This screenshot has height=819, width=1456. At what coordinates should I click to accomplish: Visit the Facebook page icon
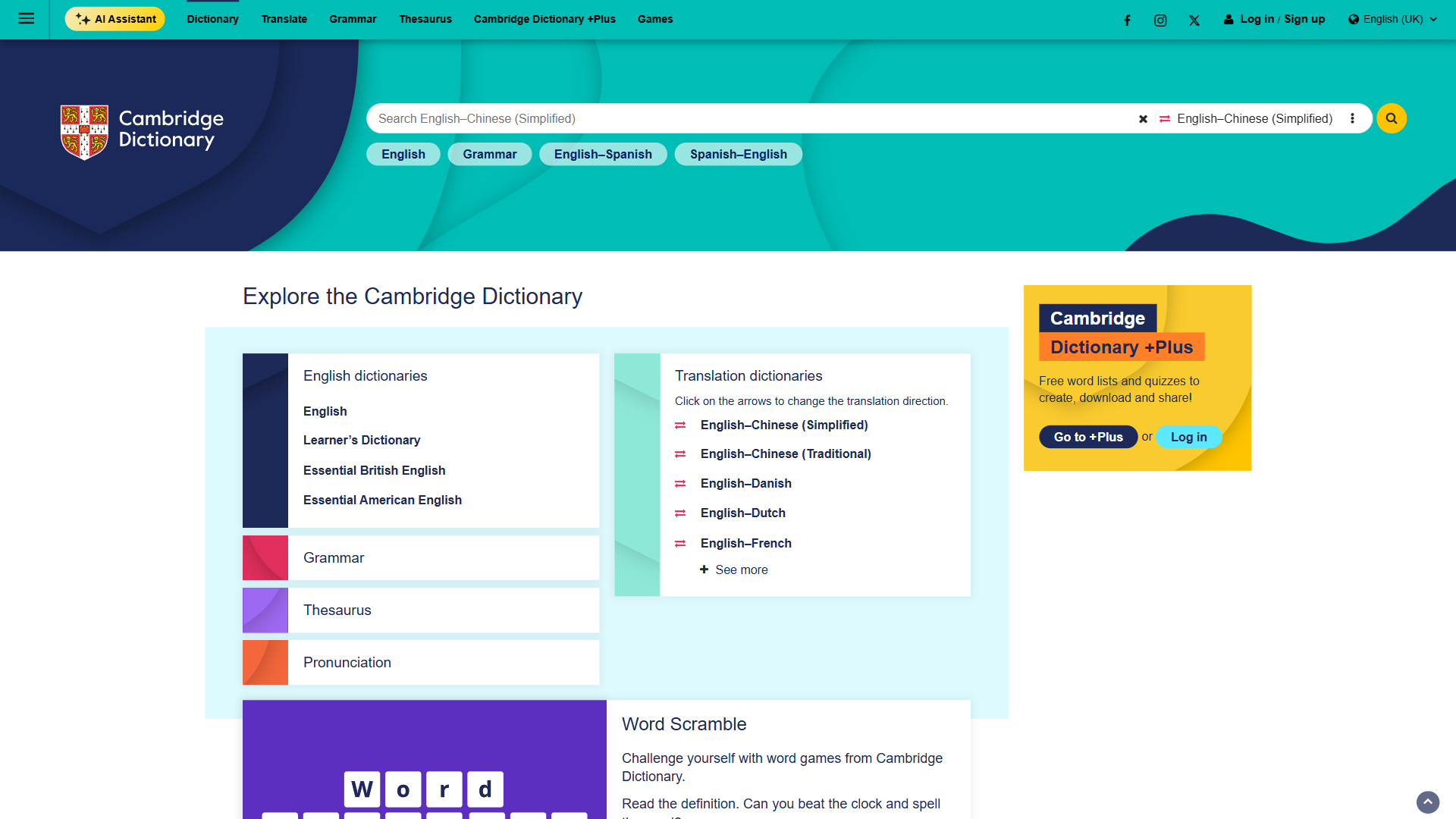[x=1127, y=20]
